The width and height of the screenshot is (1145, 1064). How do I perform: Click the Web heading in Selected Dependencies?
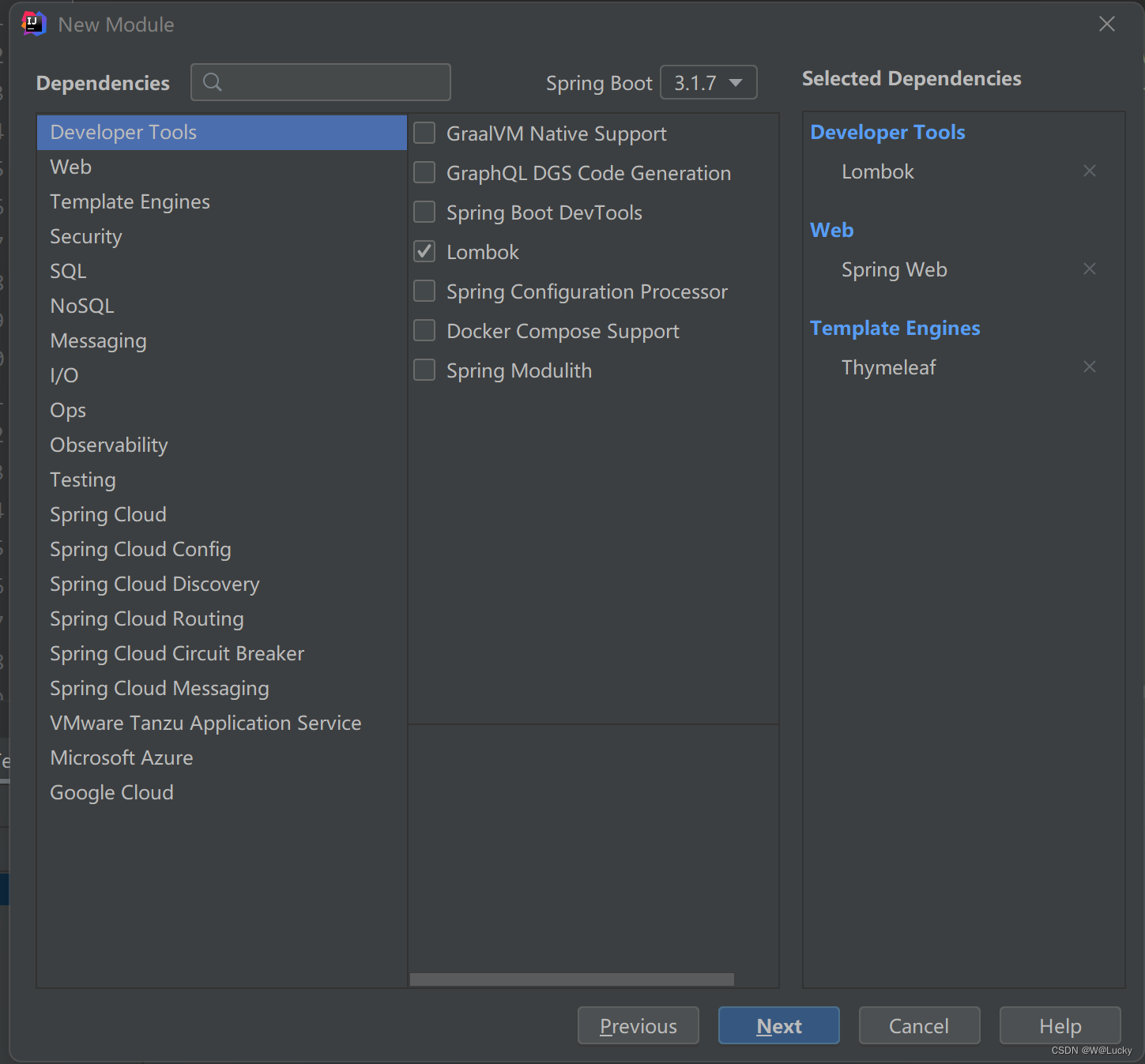(832, 230)
